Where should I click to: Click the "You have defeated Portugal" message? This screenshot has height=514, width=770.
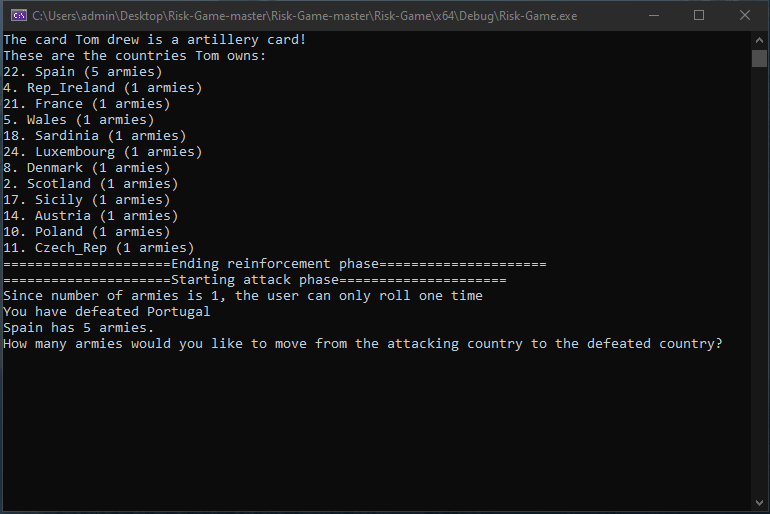point(107,312)
